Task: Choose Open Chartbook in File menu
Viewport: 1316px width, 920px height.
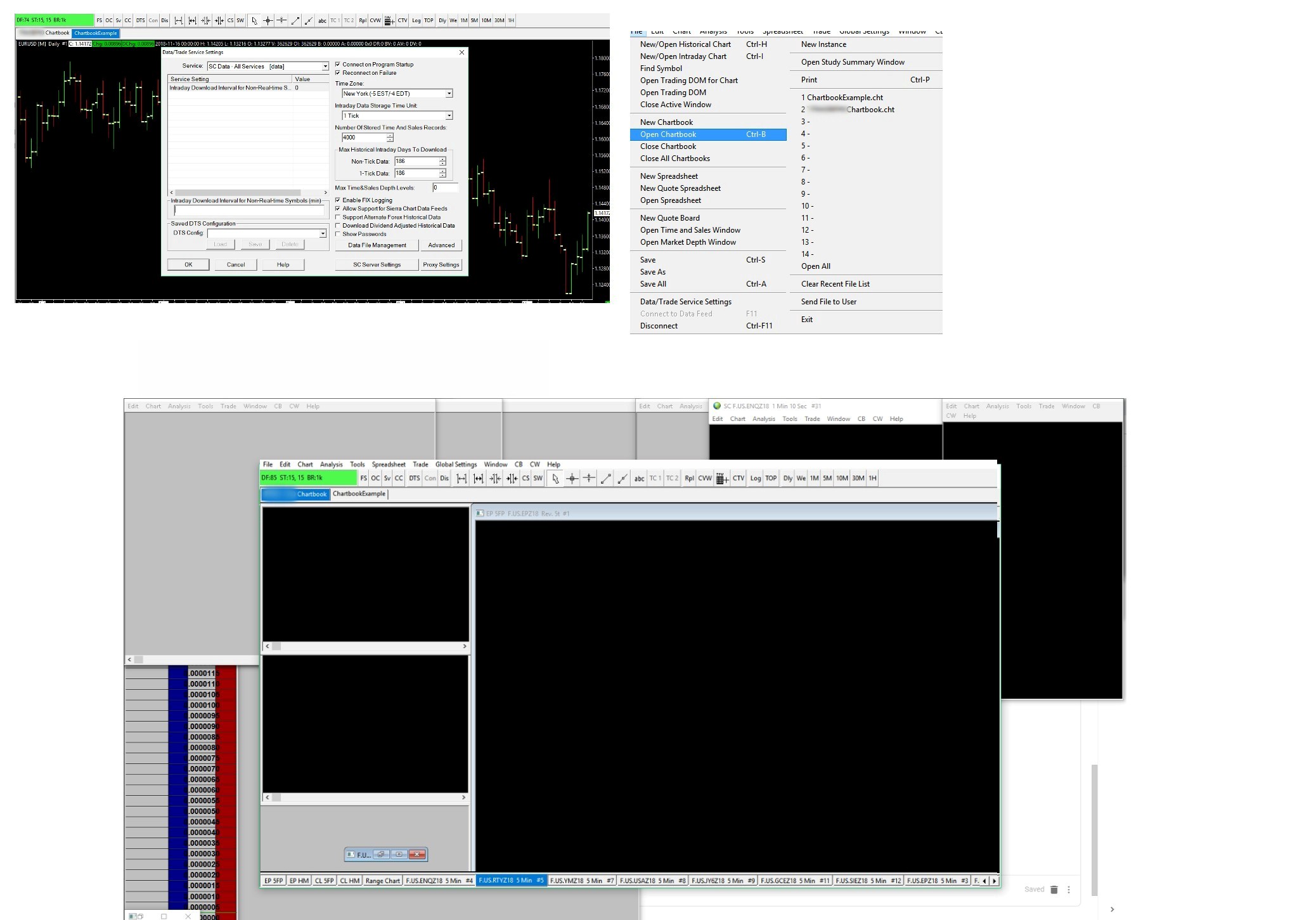Action: coord(668,134)
